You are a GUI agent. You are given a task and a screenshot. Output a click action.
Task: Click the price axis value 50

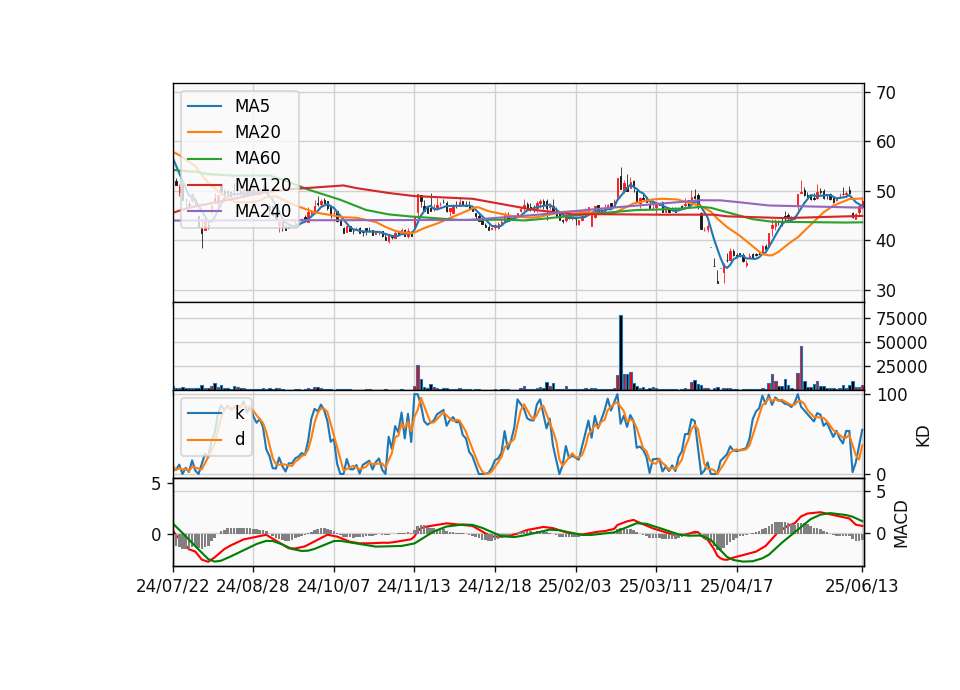[885, 192]
